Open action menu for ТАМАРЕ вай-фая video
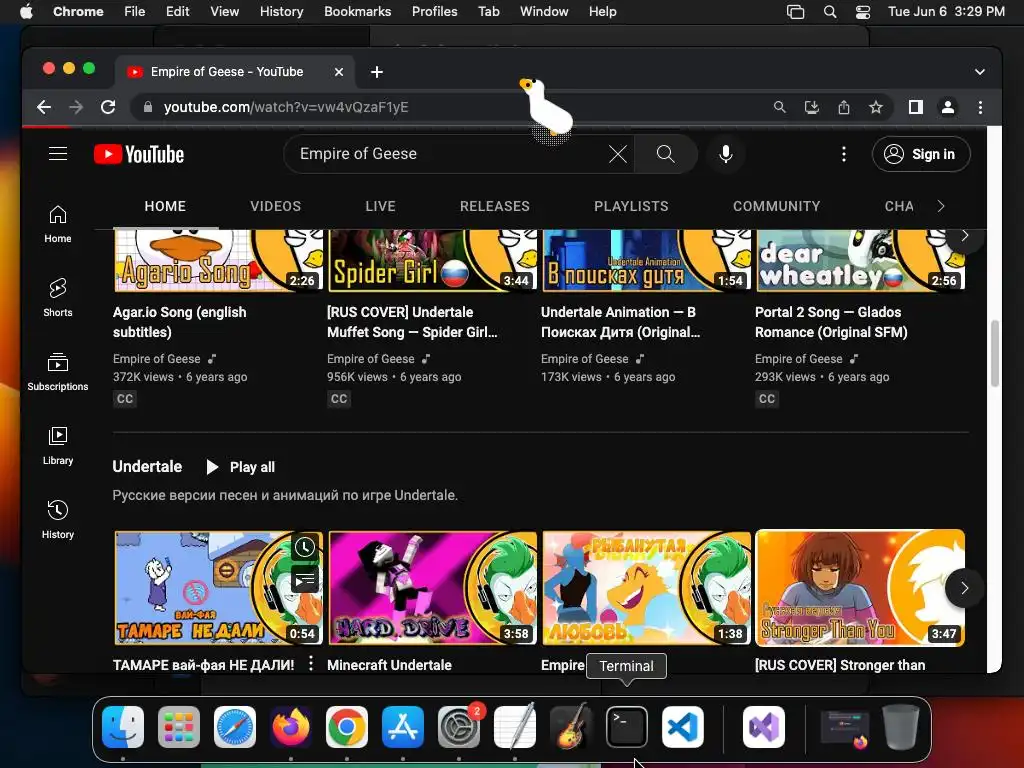The image size is (1024, 768). click(x=311, y=664)
